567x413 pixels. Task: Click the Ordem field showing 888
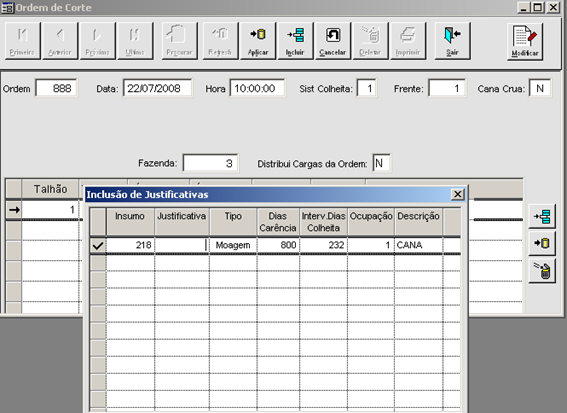(x=56, y=88)
